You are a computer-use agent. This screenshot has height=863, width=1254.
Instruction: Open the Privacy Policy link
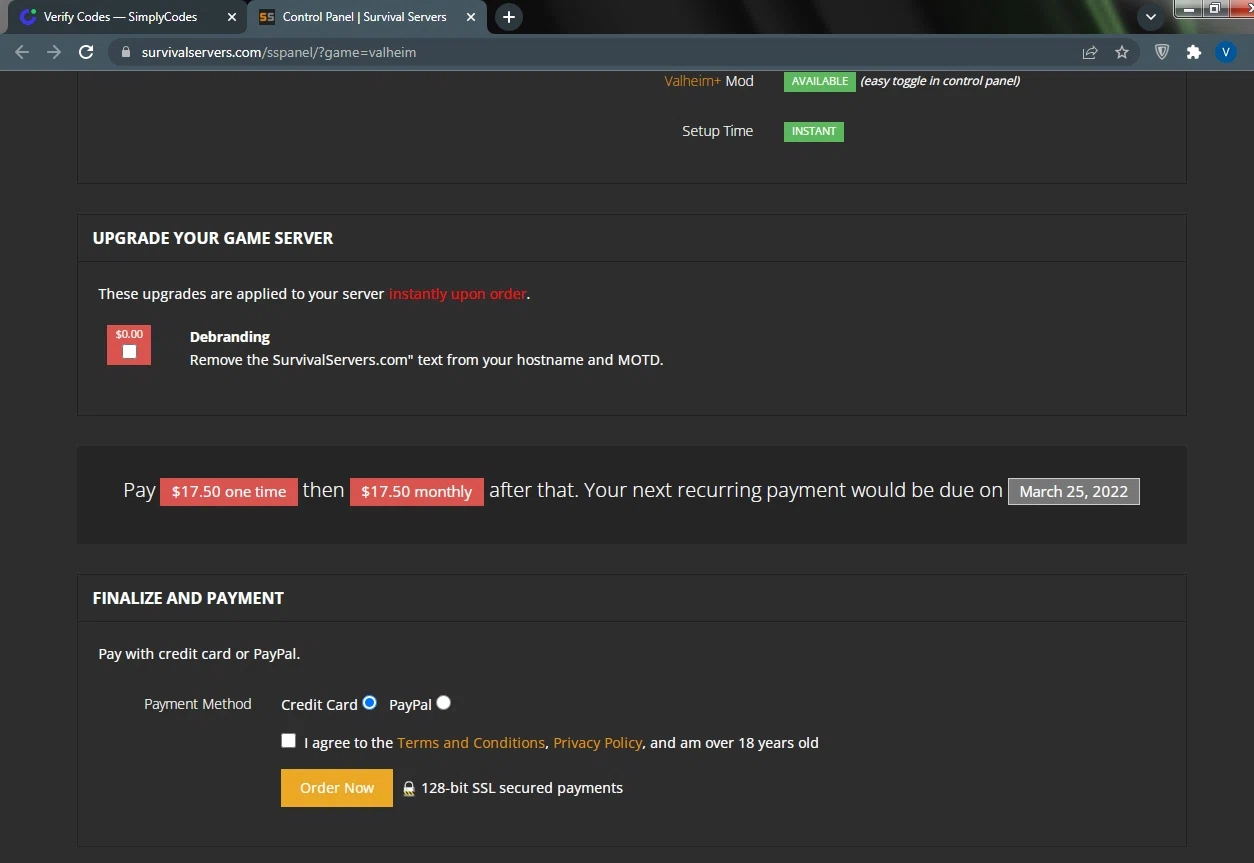598,743
